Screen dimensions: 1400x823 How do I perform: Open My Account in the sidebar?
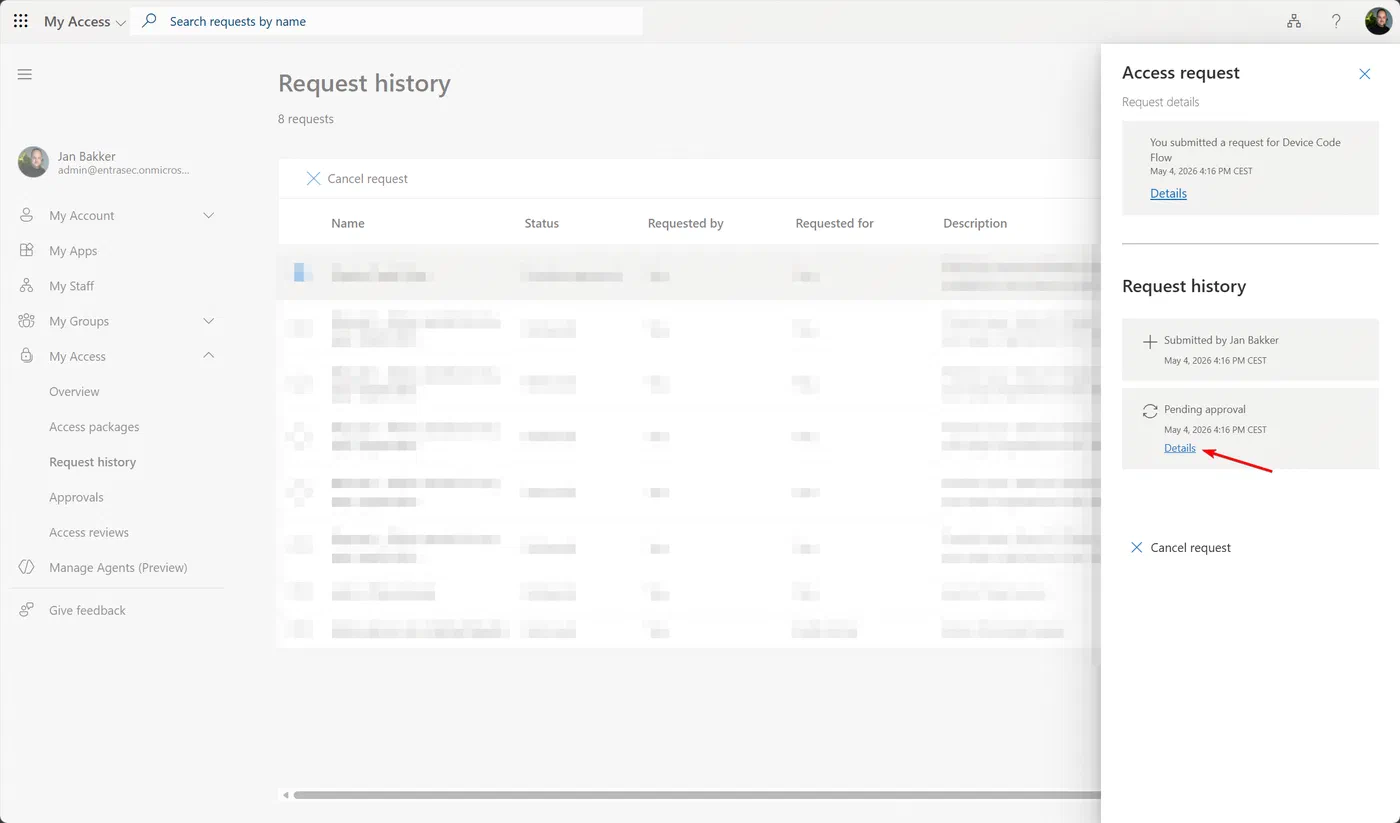point(82,215)
